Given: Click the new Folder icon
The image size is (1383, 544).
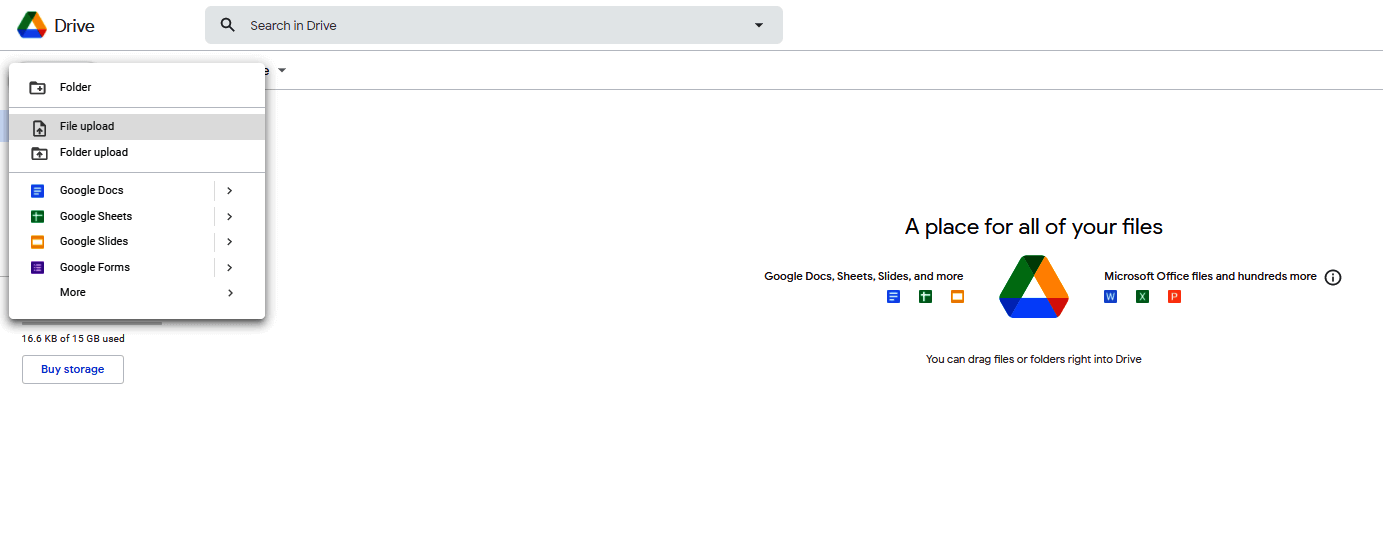Looking at the screenshot, I should coord(38,88).
